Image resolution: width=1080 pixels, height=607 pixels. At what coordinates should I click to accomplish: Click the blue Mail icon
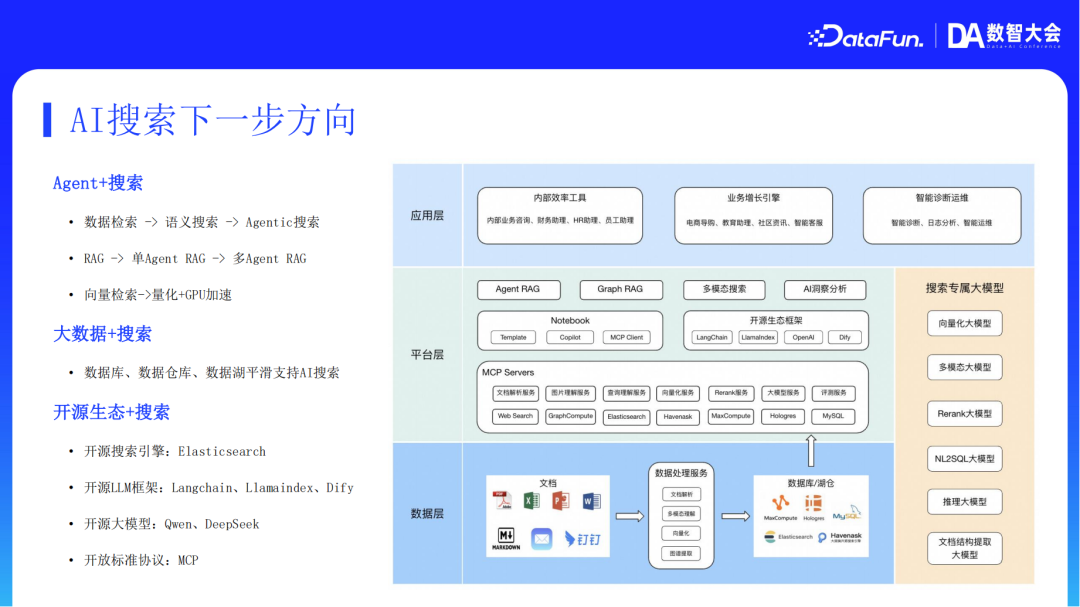pos(542,539)
